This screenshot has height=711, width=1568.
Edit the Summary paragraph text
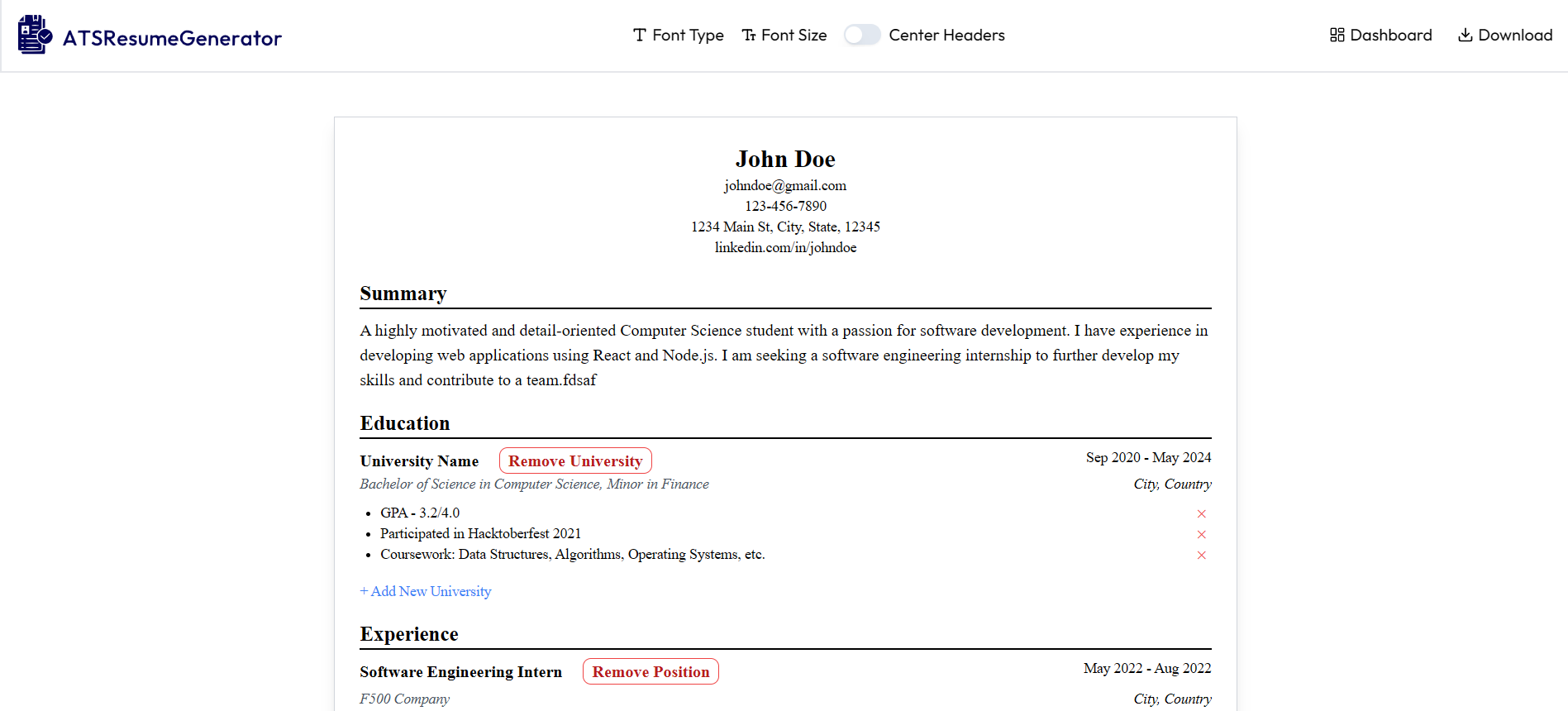tap(784, 355)
